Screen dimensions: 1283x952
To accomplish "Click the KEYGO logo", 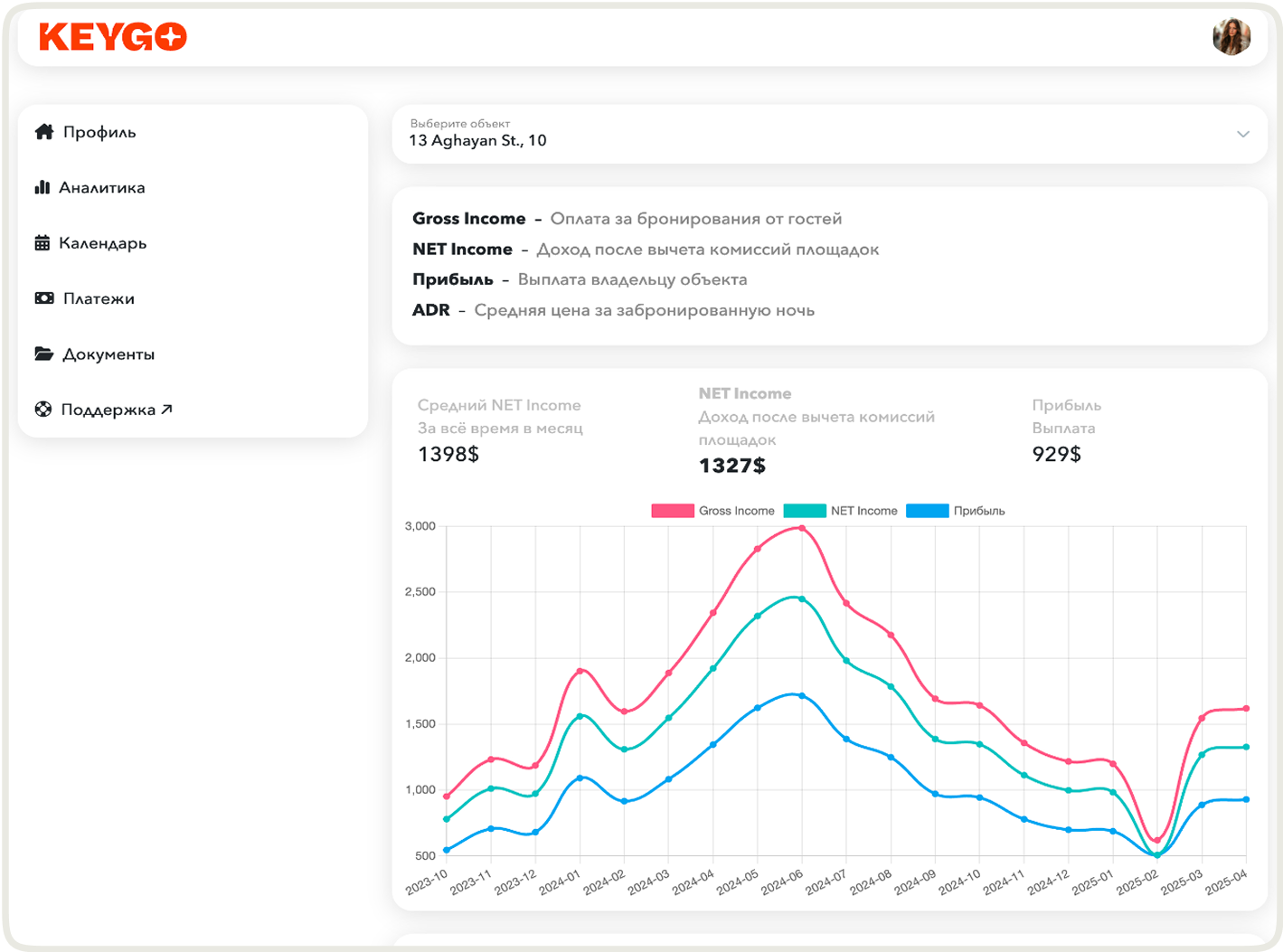I will coord(113,37).
